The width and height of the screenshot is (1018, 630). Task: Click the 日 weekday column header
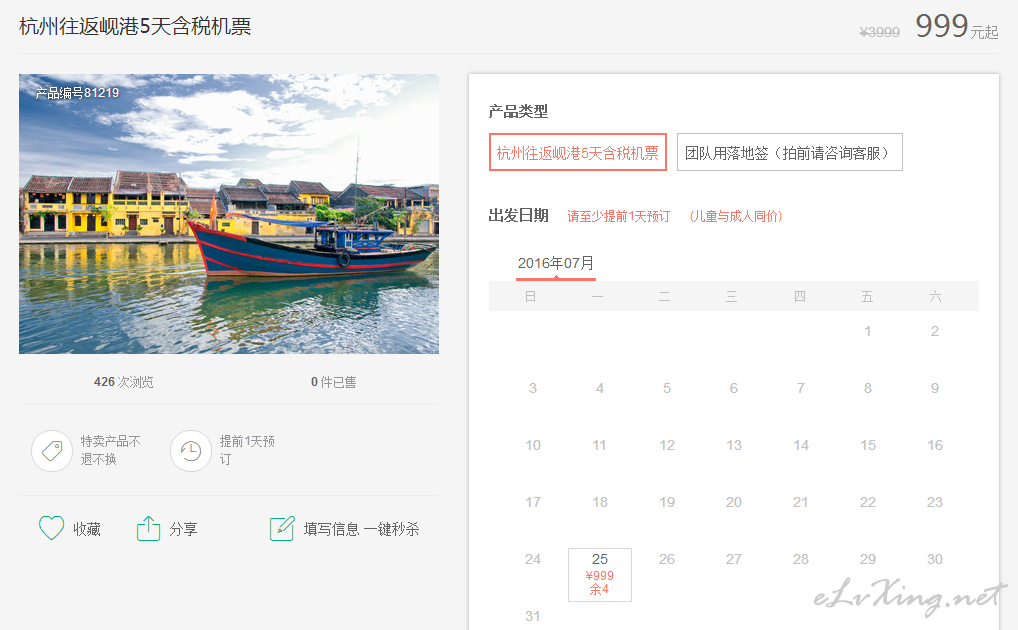point(530,297)
